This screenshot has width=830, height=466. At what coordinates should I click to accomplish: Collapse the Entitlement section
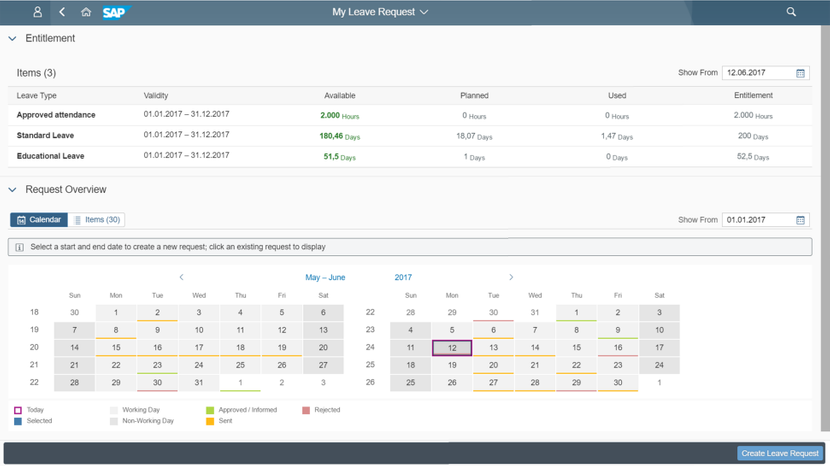pos(12,39)
